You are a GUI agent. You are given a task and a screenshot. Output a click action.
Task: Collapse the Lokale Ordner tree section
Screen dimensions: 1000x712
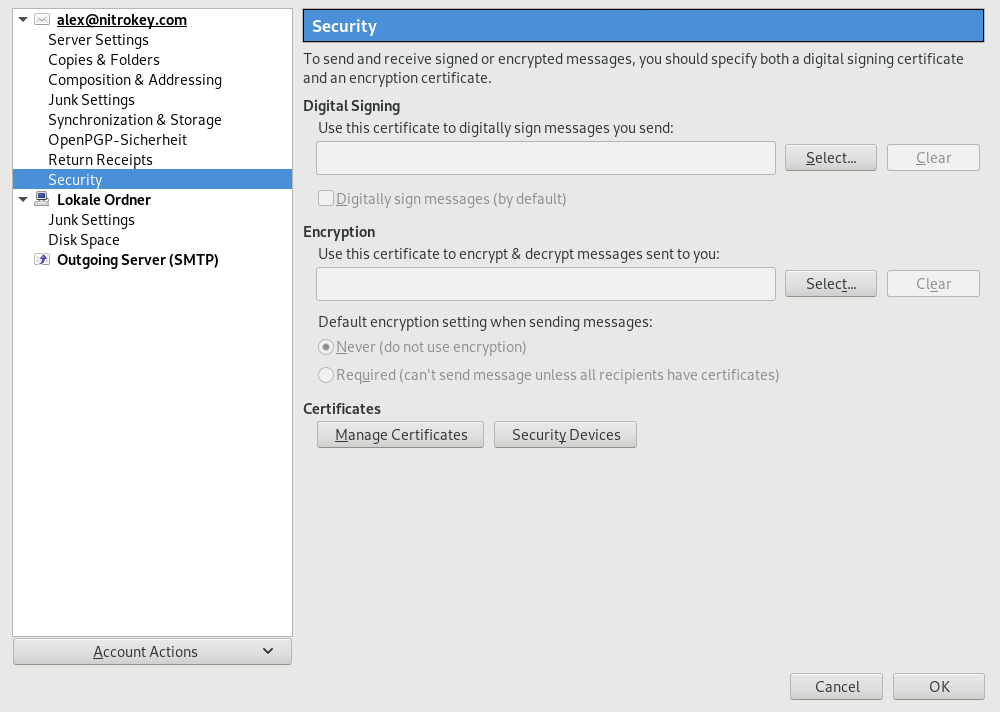23,200
